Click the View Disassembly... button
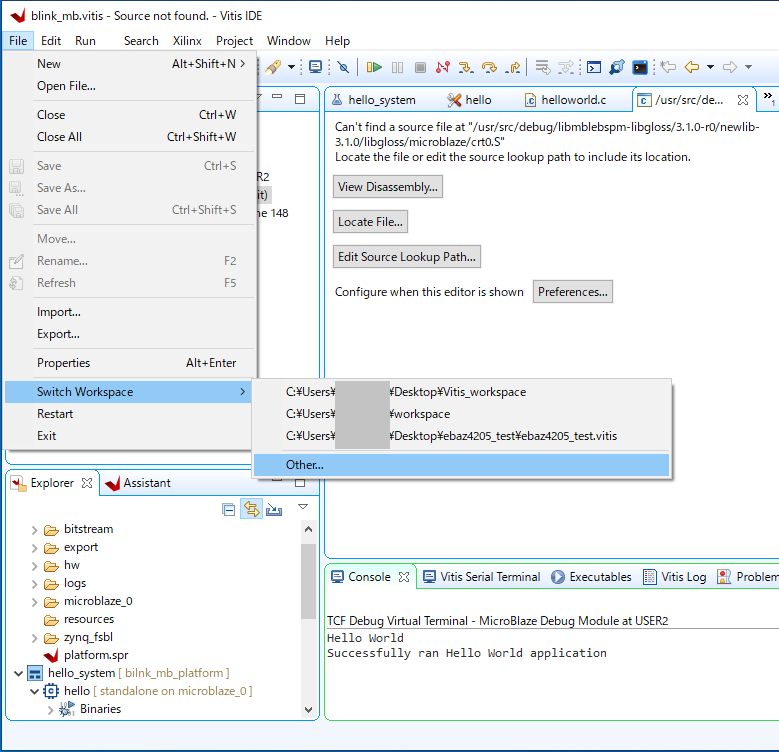Screen dimensions: 779x752 [388, 187]
